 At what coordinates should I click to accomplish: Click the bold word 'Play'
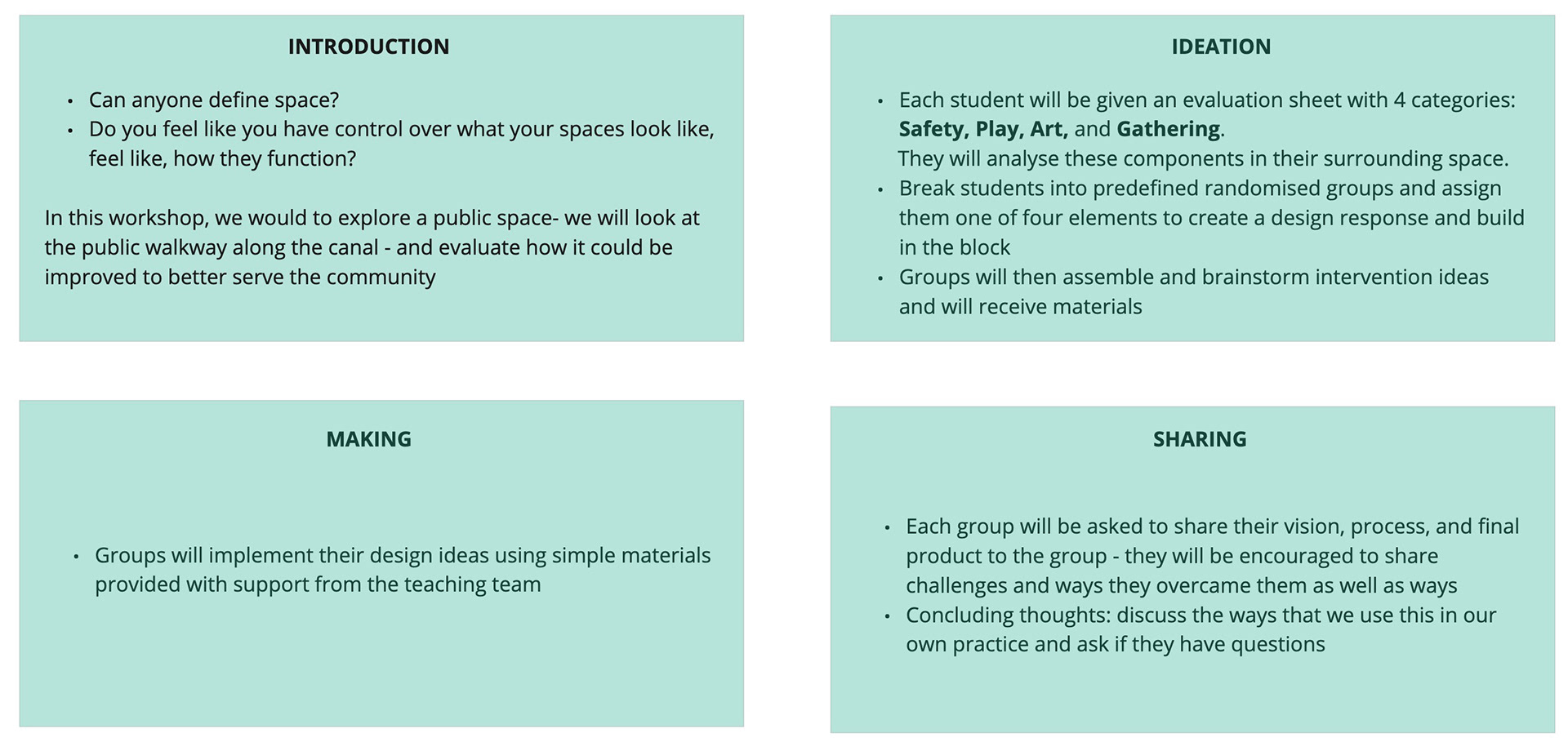coord(995,129)
